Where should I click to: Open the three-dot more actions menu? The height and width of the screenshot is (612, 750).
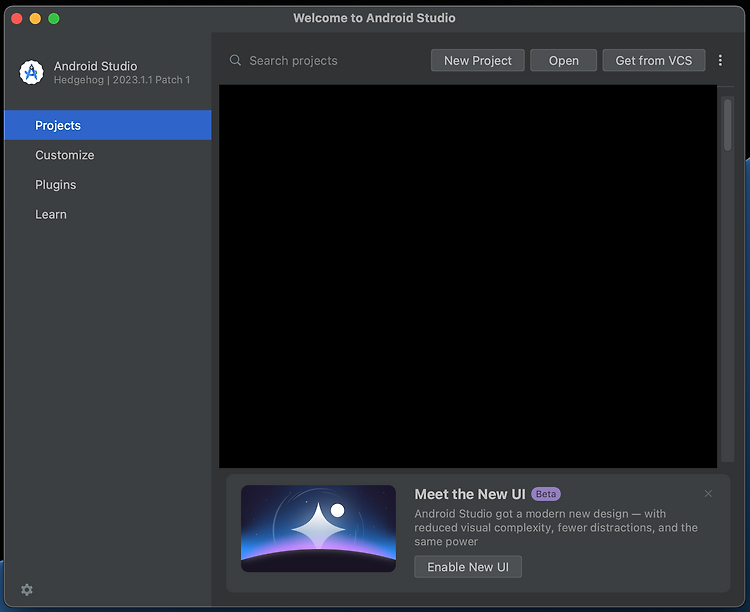720,60
